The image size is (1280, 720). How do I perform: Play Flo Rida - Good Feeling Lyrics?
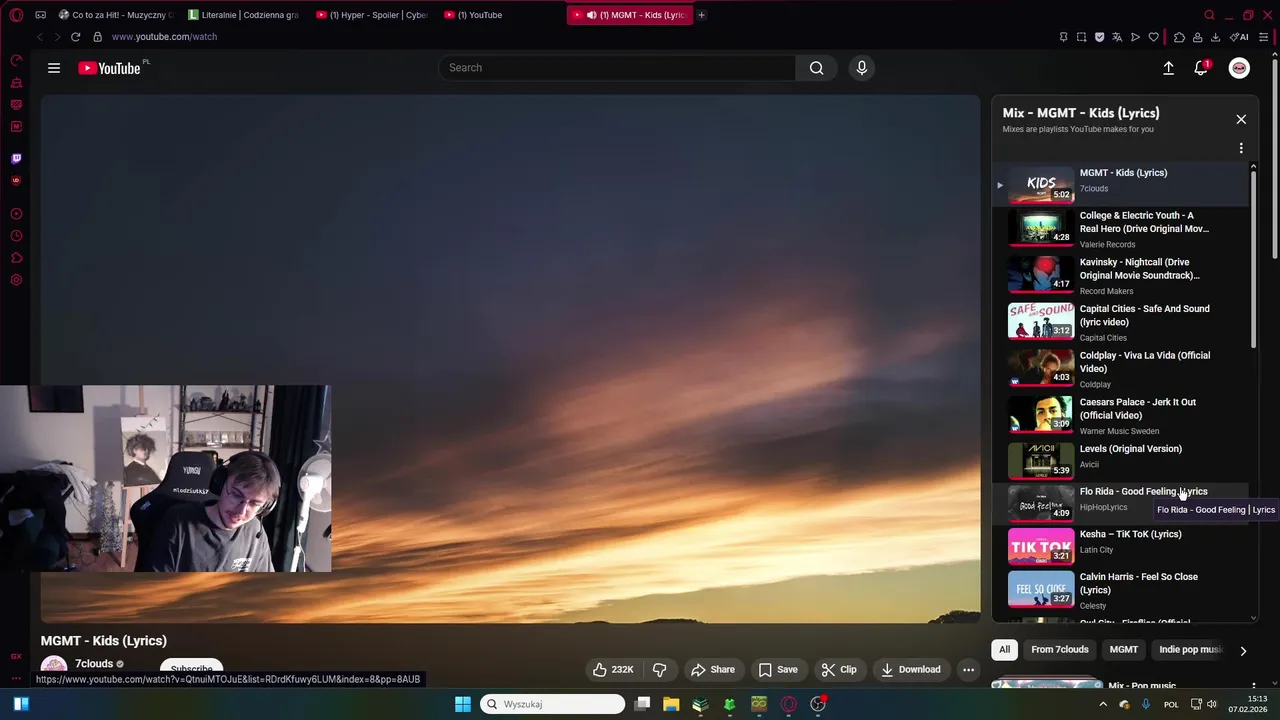tap(1120, 503)
